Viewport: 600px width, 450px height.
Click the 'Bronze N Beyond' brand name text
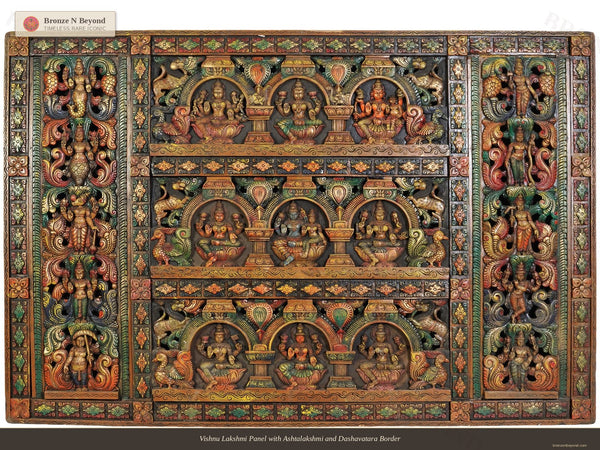[x=74, y=21]
